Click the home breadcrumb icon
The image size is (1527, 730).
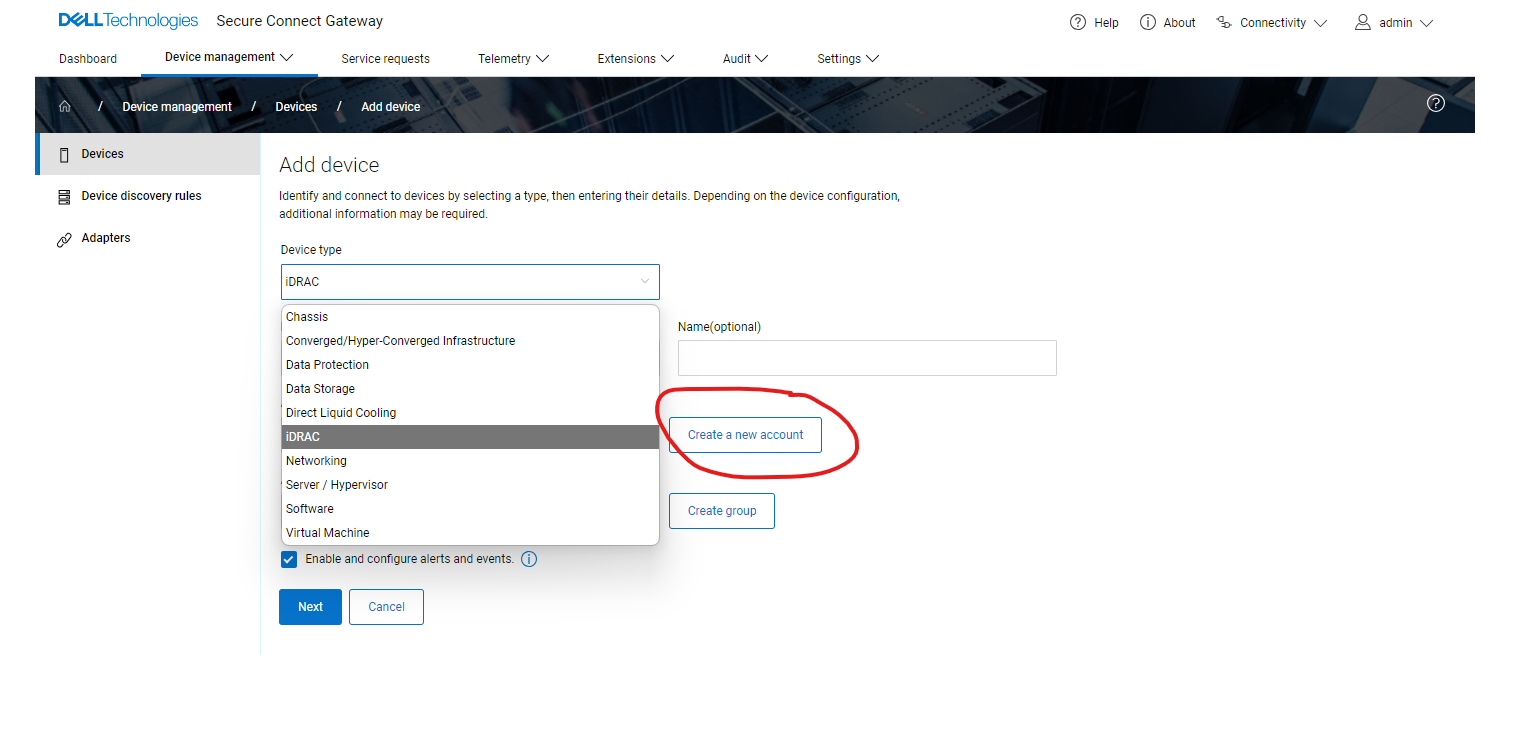tap(64, 105)
